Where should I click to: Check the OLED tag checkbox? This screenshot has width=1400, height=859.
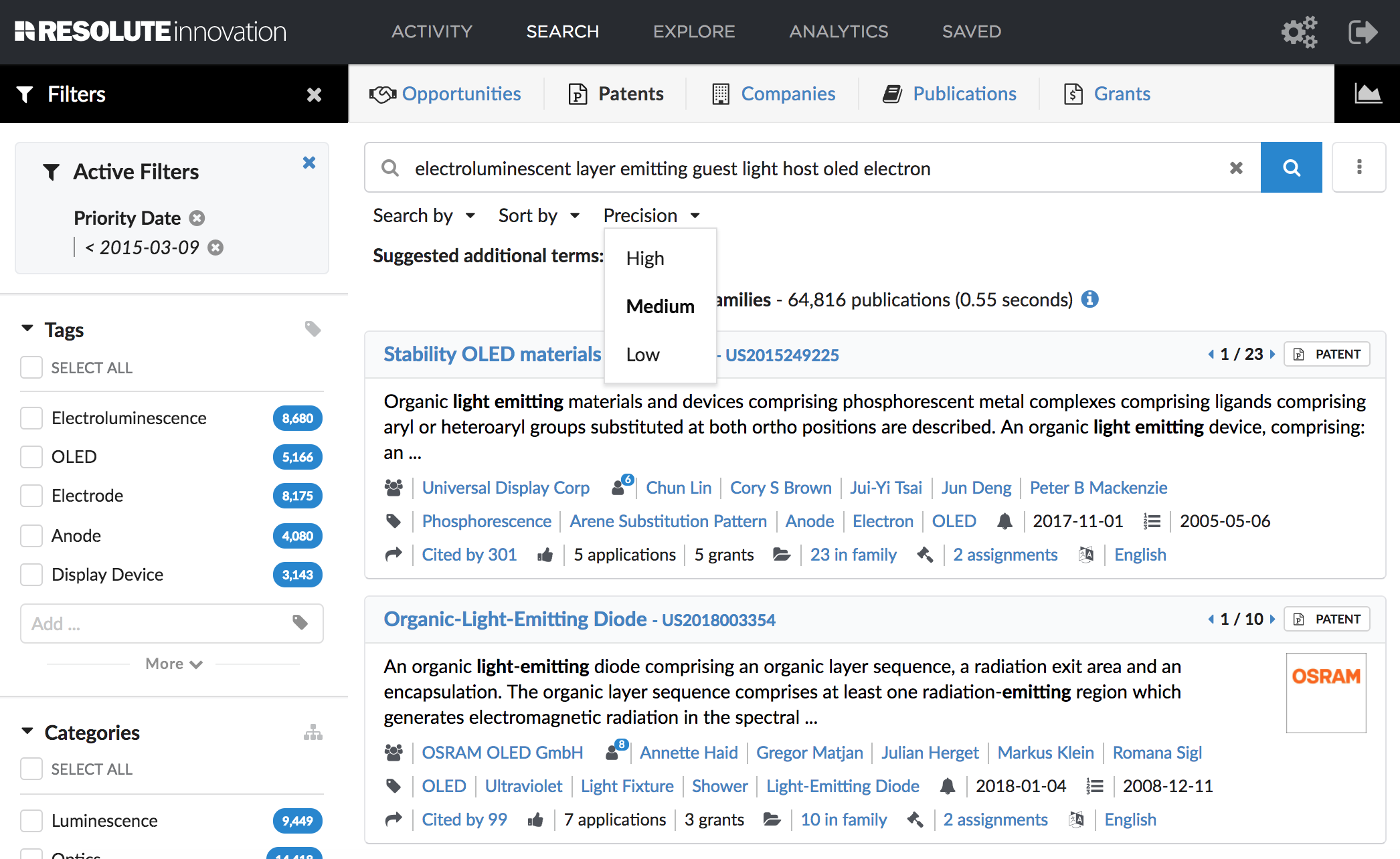pos(31,457)
